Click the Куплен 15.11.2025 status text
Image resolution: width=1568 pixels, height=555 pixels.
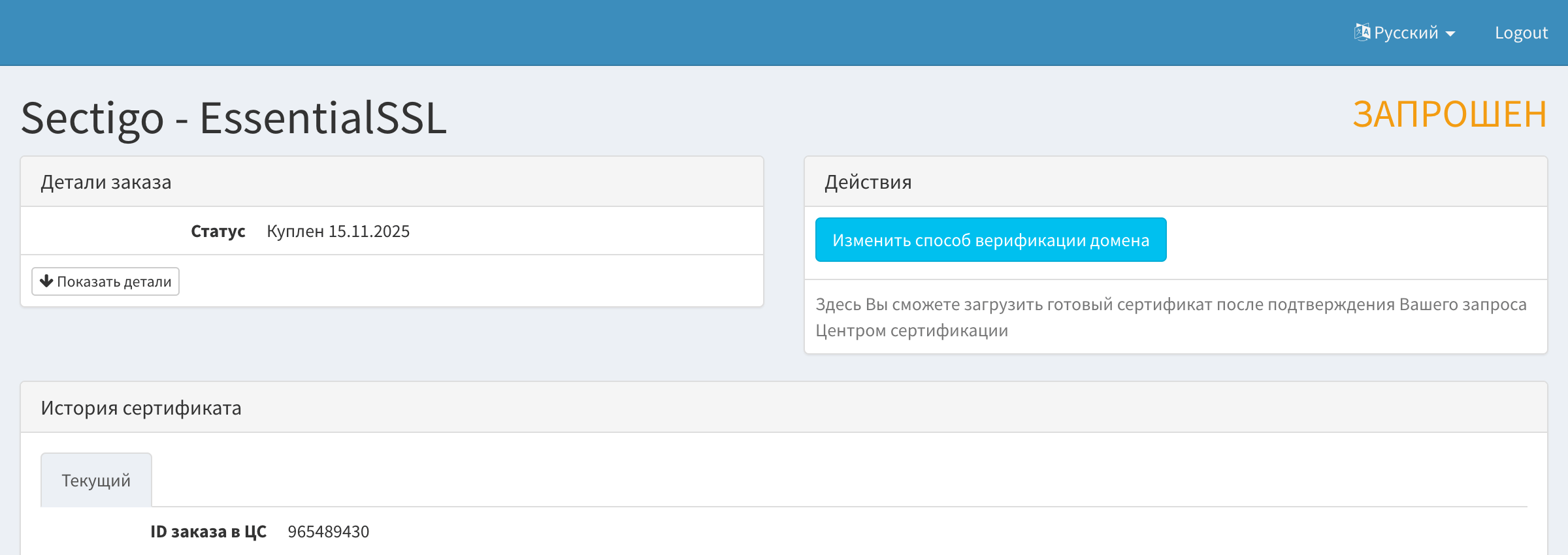338,231
